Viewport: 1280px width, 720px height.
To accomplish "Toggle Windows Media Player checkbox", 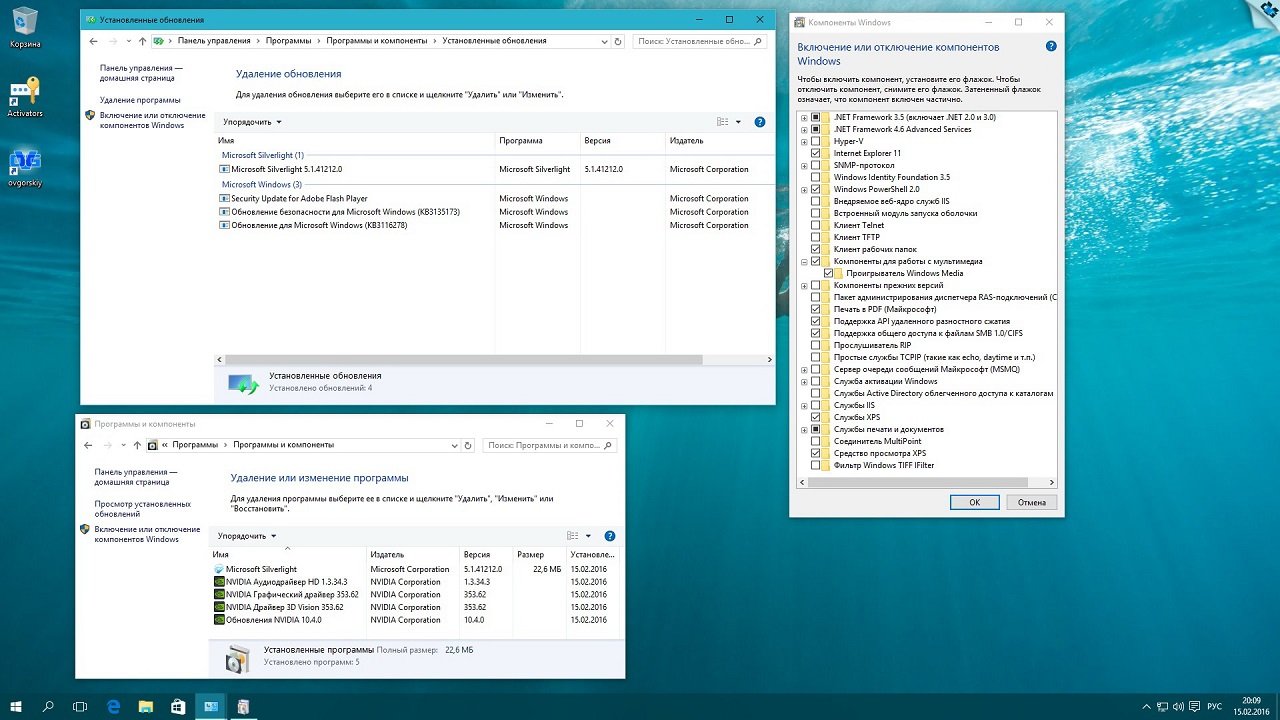I will 829,273.
